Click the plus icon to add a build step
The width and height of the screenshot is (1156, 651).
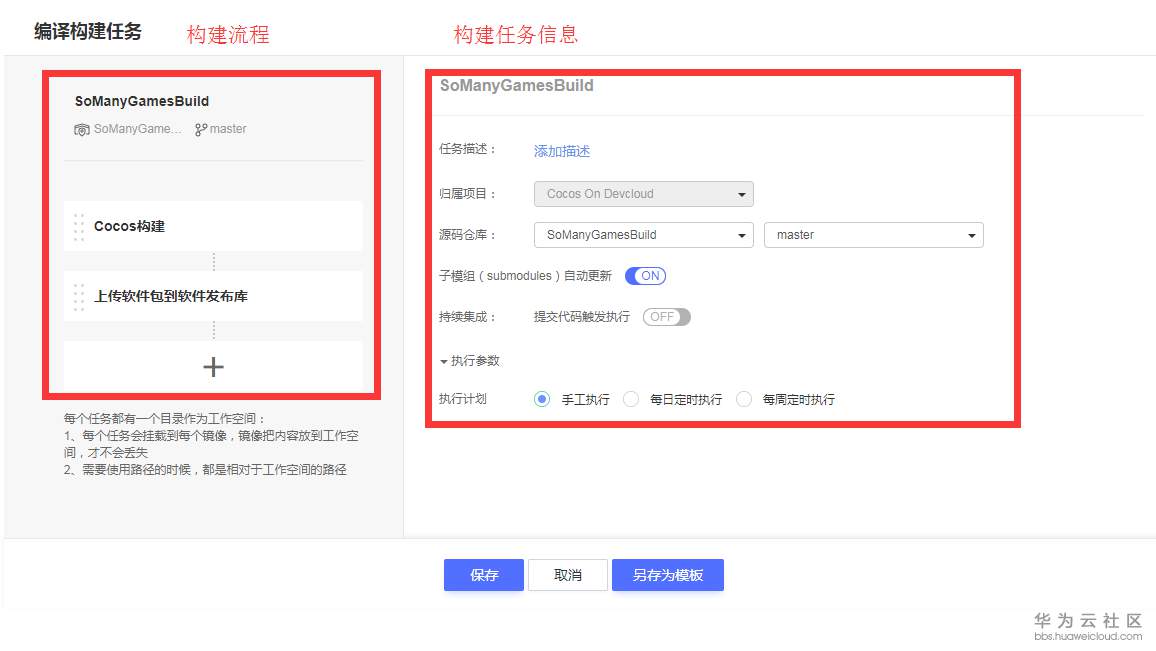pos(212,366)
